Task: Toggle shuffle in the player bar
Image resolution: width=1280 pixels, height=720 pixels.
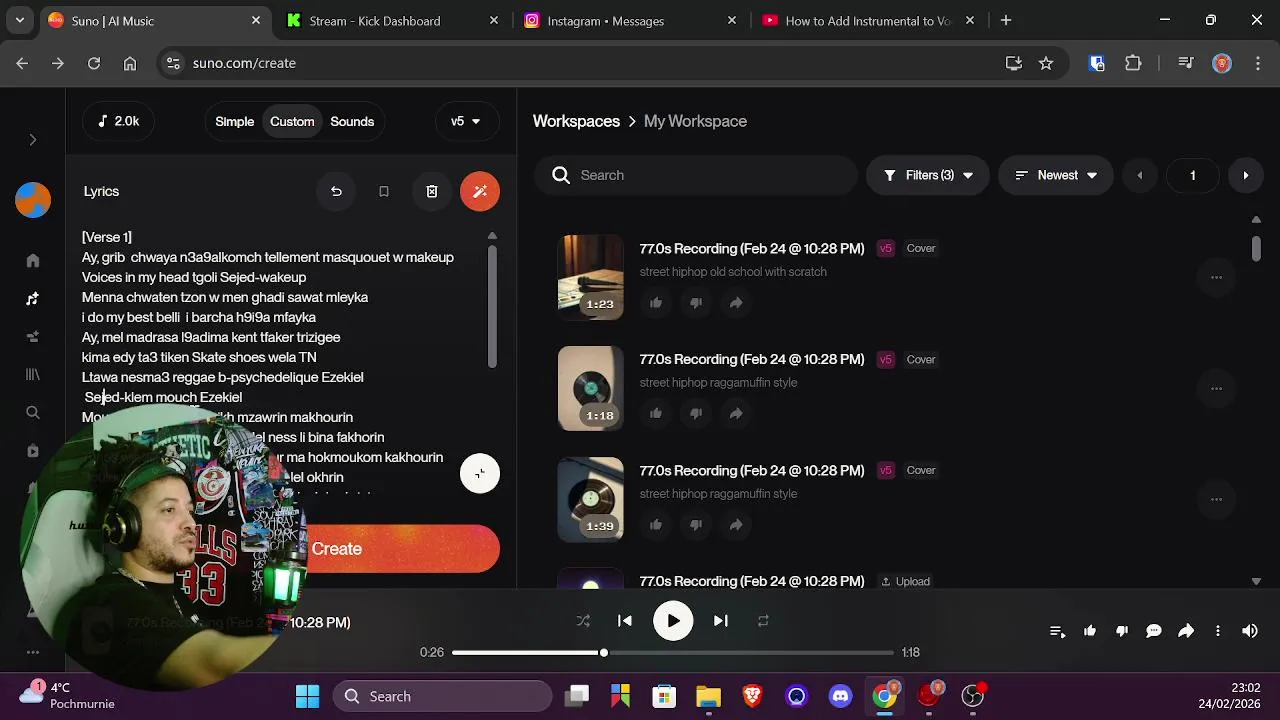Action: pos(583,621)
